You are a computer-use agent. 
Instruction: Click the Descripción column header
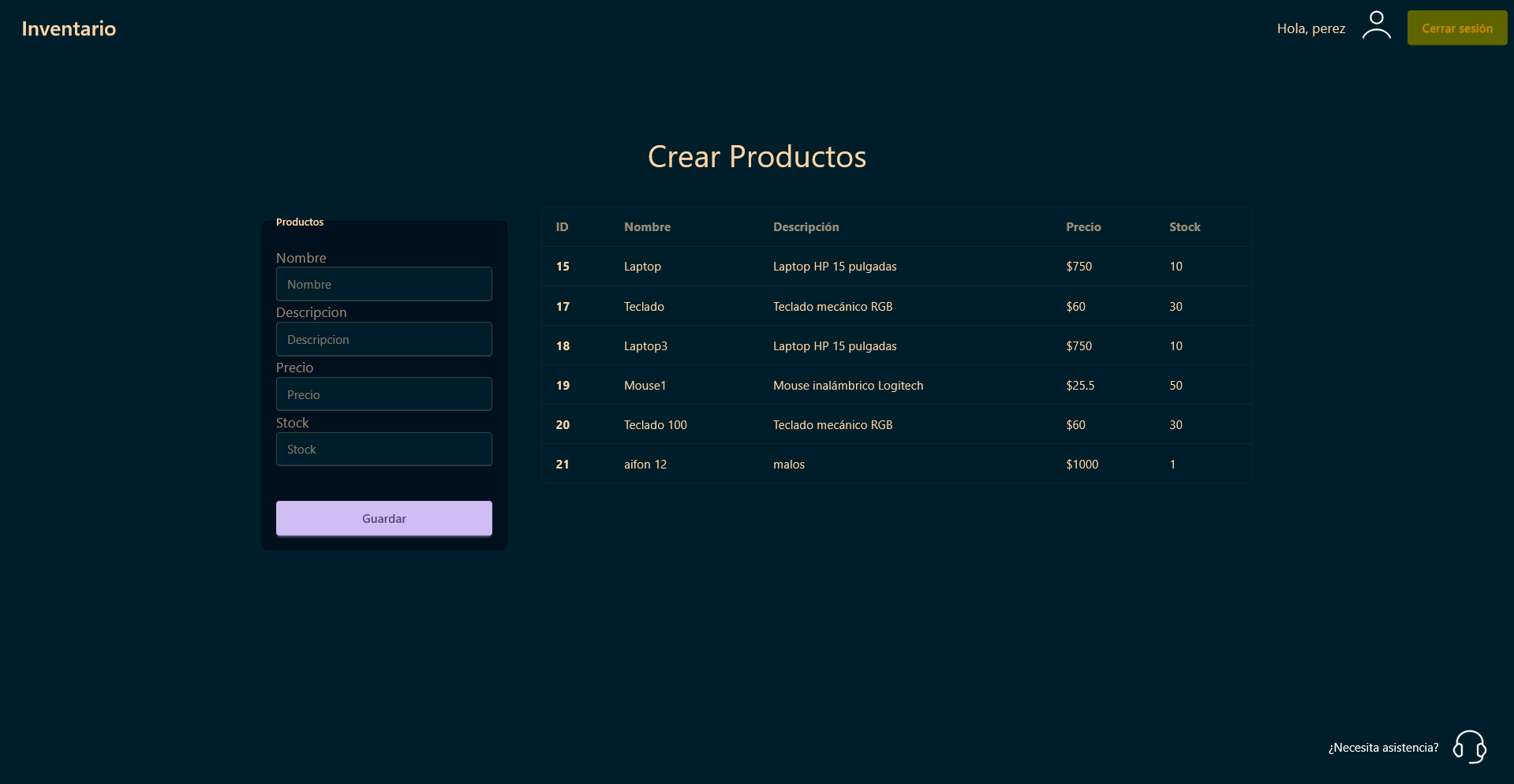806,227
